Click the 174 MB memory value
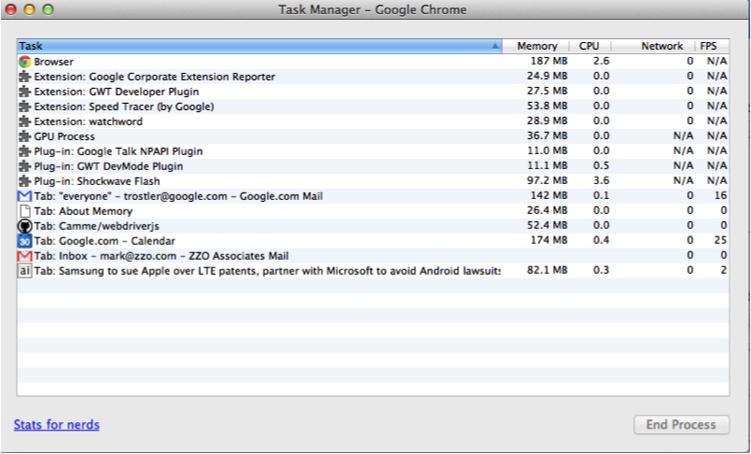 pyautogui.click(x=549, y=240)
